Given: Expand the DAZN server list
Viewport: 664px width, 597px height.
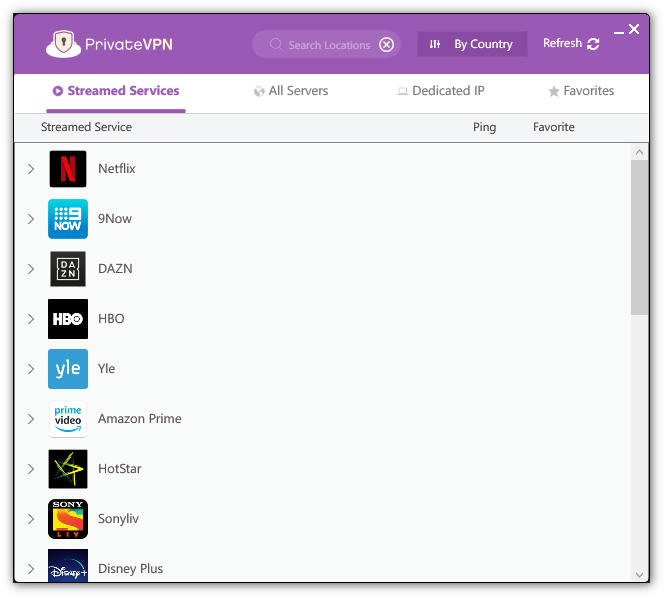Looking at the screenshot, I should pyautogui.click(x=31, y=269).
